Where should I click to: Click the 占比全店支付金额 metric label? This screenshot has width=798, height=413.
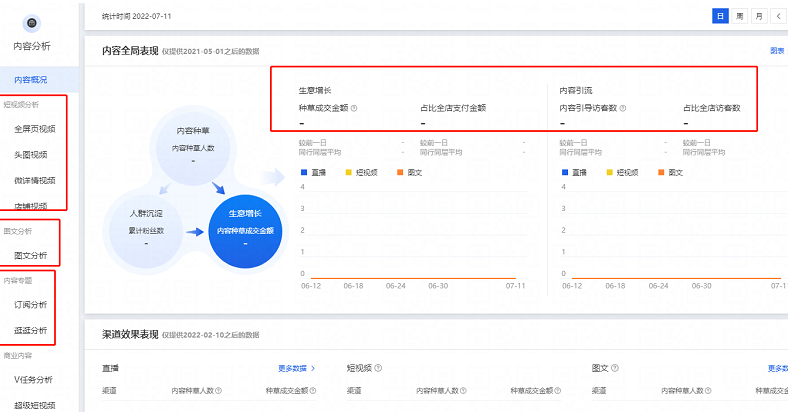coord(453,108)
